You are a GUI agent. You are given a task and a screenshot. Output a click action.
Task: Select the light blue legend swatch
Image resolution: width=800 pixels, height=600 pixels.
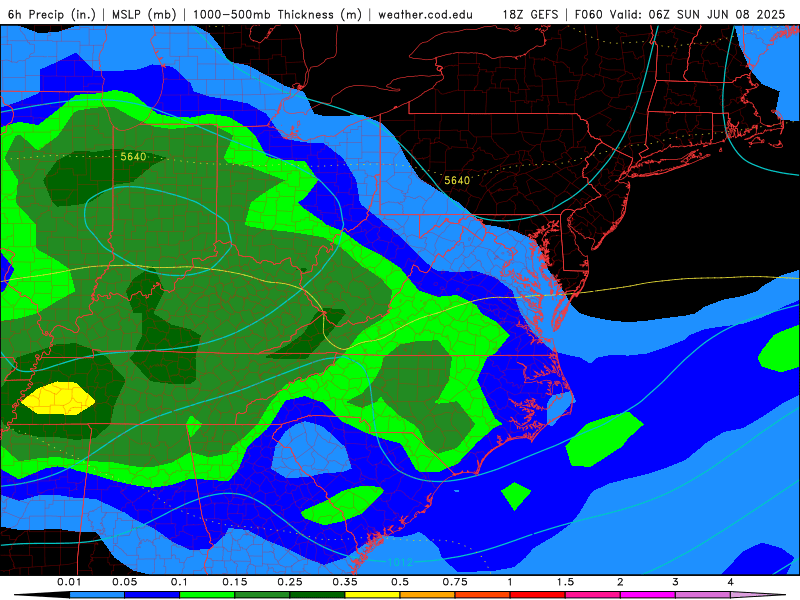pyautogui.click(x=96, y=595)
